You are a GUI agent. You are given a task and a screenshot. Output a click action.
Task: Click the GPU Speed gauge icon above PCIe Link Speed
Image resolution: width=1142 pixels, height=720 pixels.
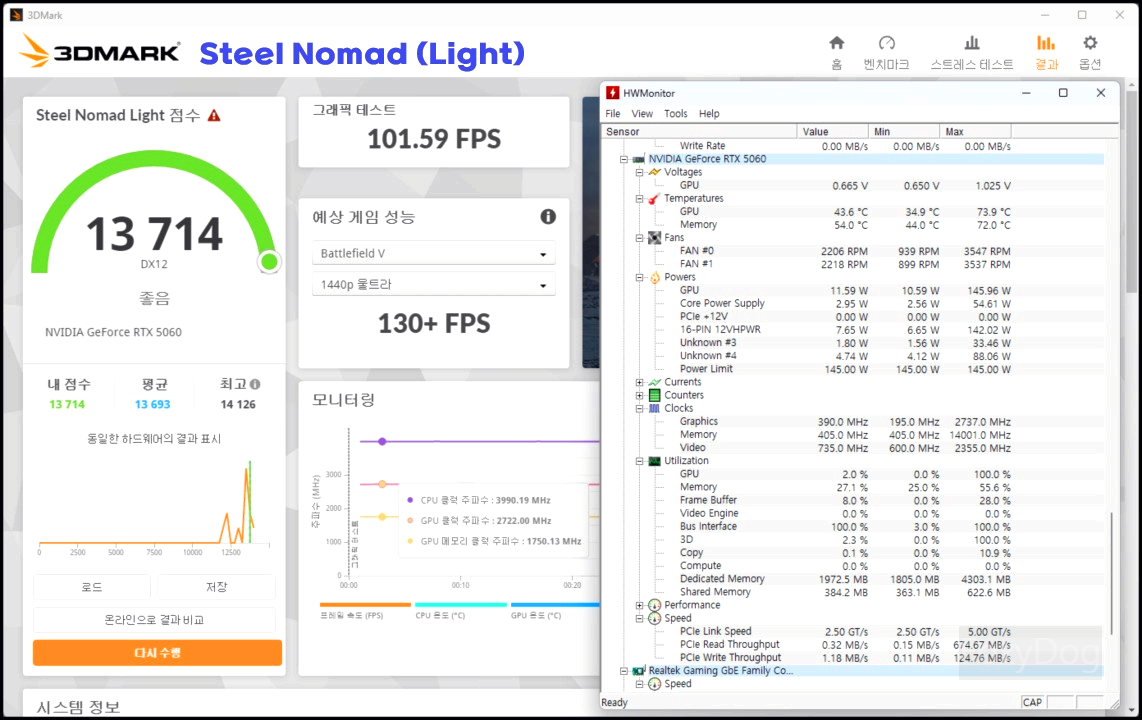click(654, 618)
